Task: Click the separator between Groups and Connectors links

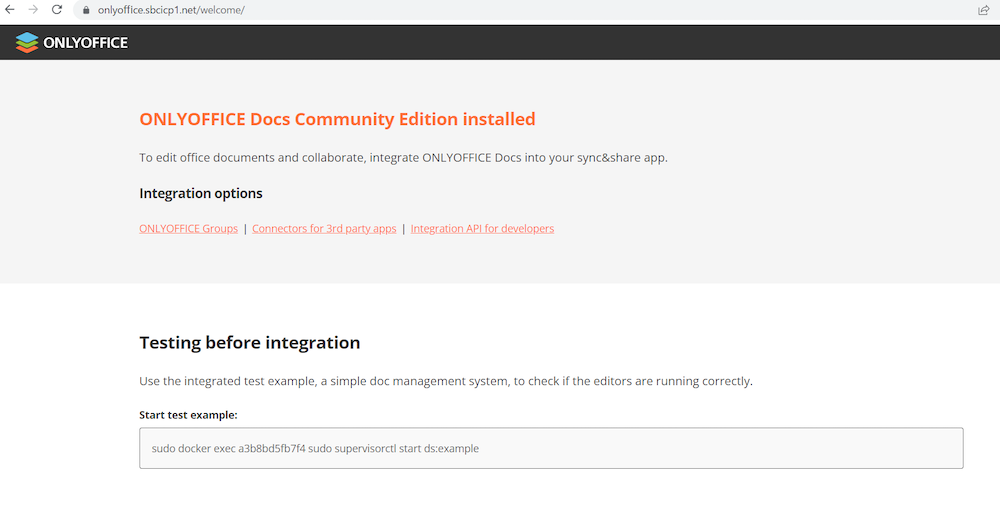Action: pyautogui.click(x=245, y=228)
